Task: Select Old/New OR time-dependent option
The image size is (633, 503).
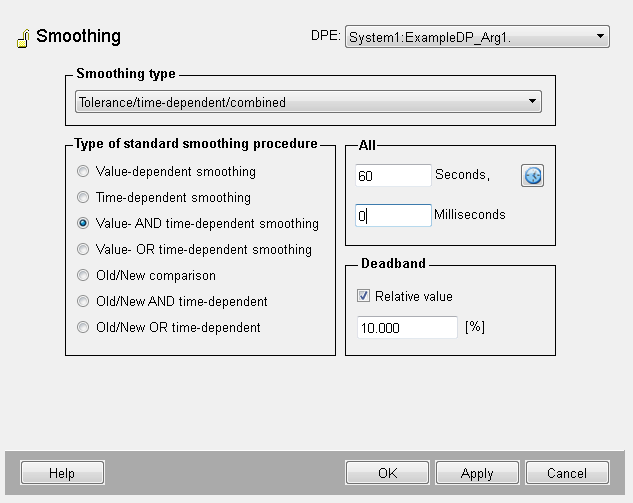Action: pos(83,328)
